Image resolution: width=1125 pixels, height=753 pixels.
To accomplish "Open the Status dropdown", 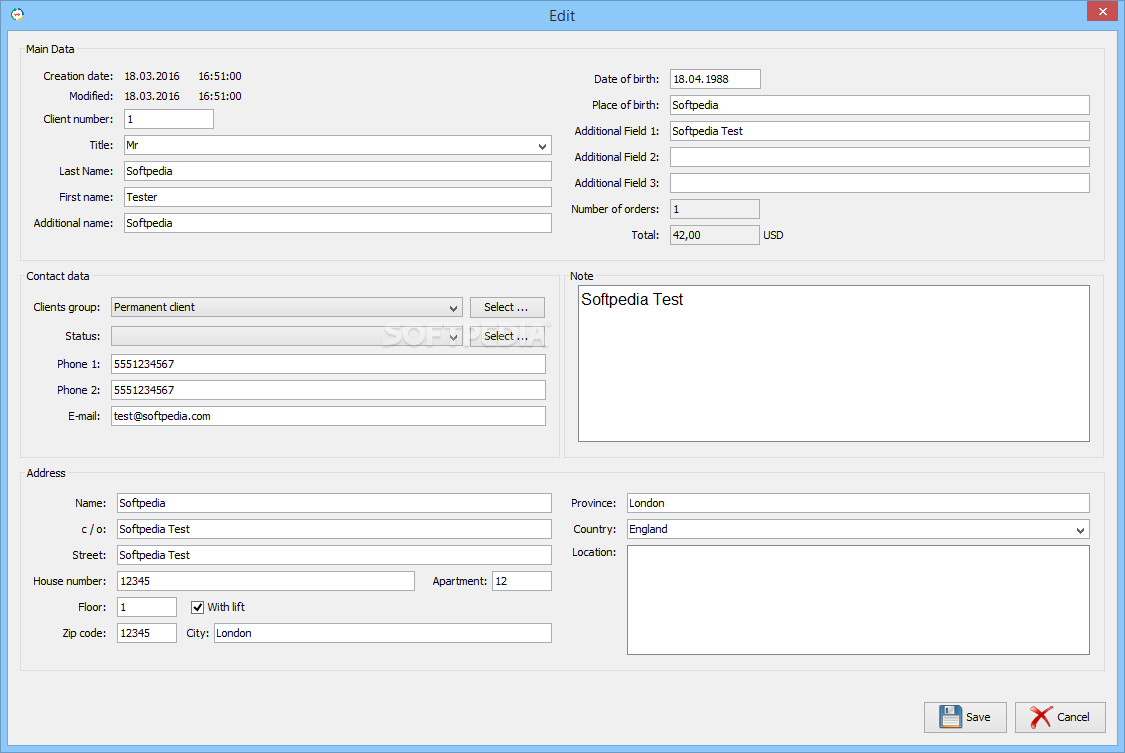I will tap(453, 336).
